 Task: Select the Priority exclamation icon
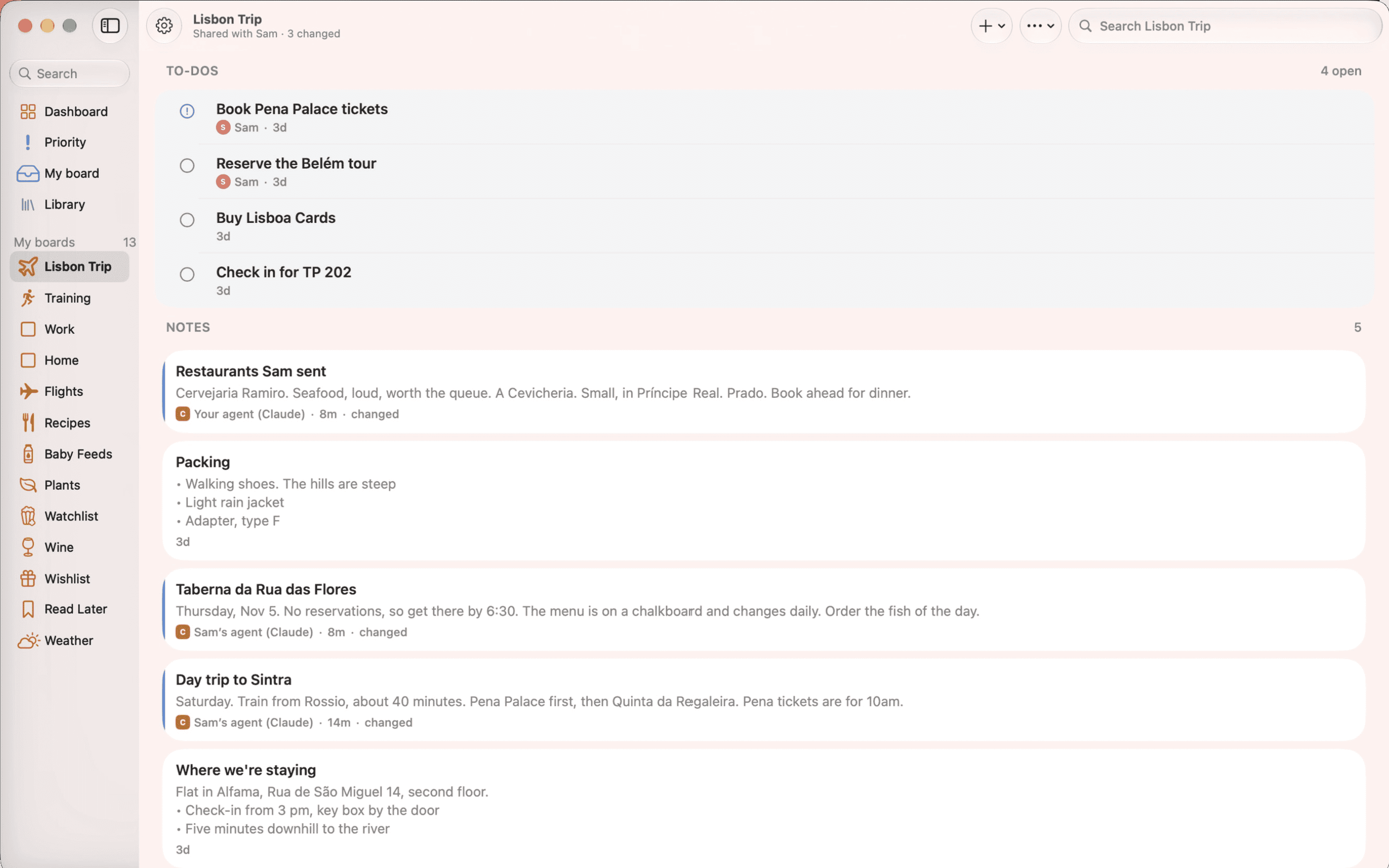pyautogui.click(x=28, y=142)
